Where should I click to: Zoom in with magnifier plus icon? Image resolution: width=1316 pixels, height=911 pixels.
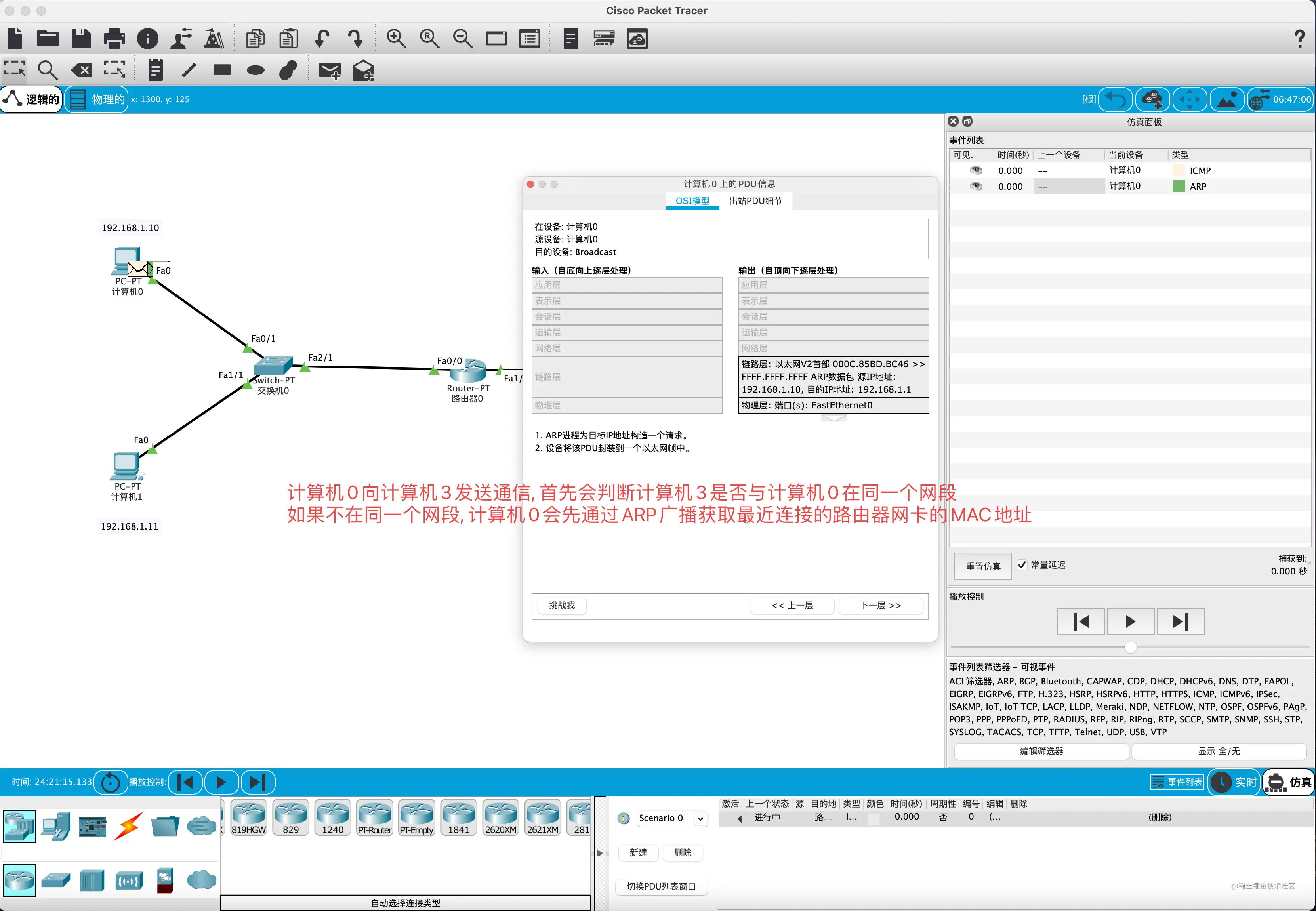coord(396,38)
